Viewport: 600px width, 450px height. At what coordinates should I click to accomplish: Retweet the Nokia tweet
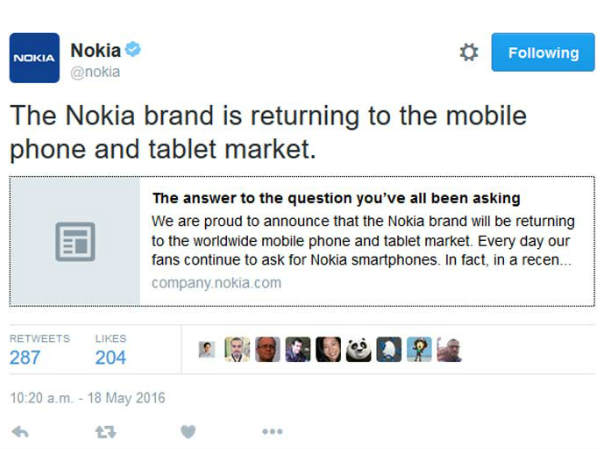tap(104, 431)
